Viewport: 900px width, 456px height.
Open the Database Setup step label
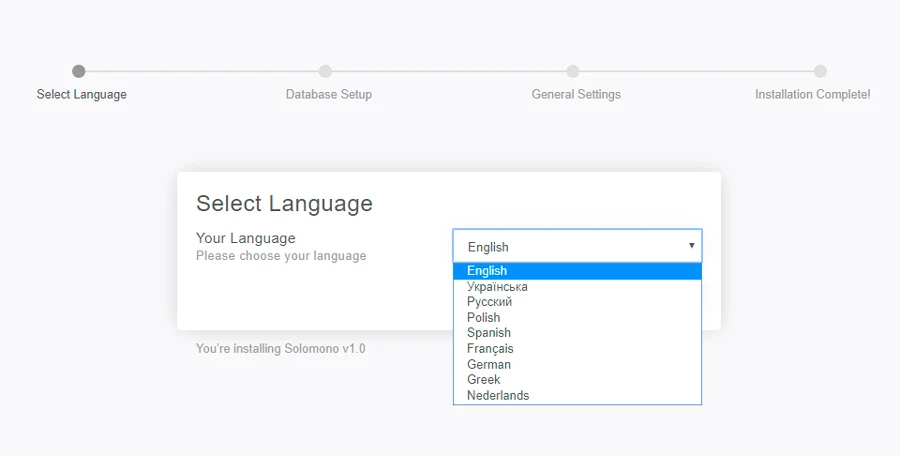point(328,95)
